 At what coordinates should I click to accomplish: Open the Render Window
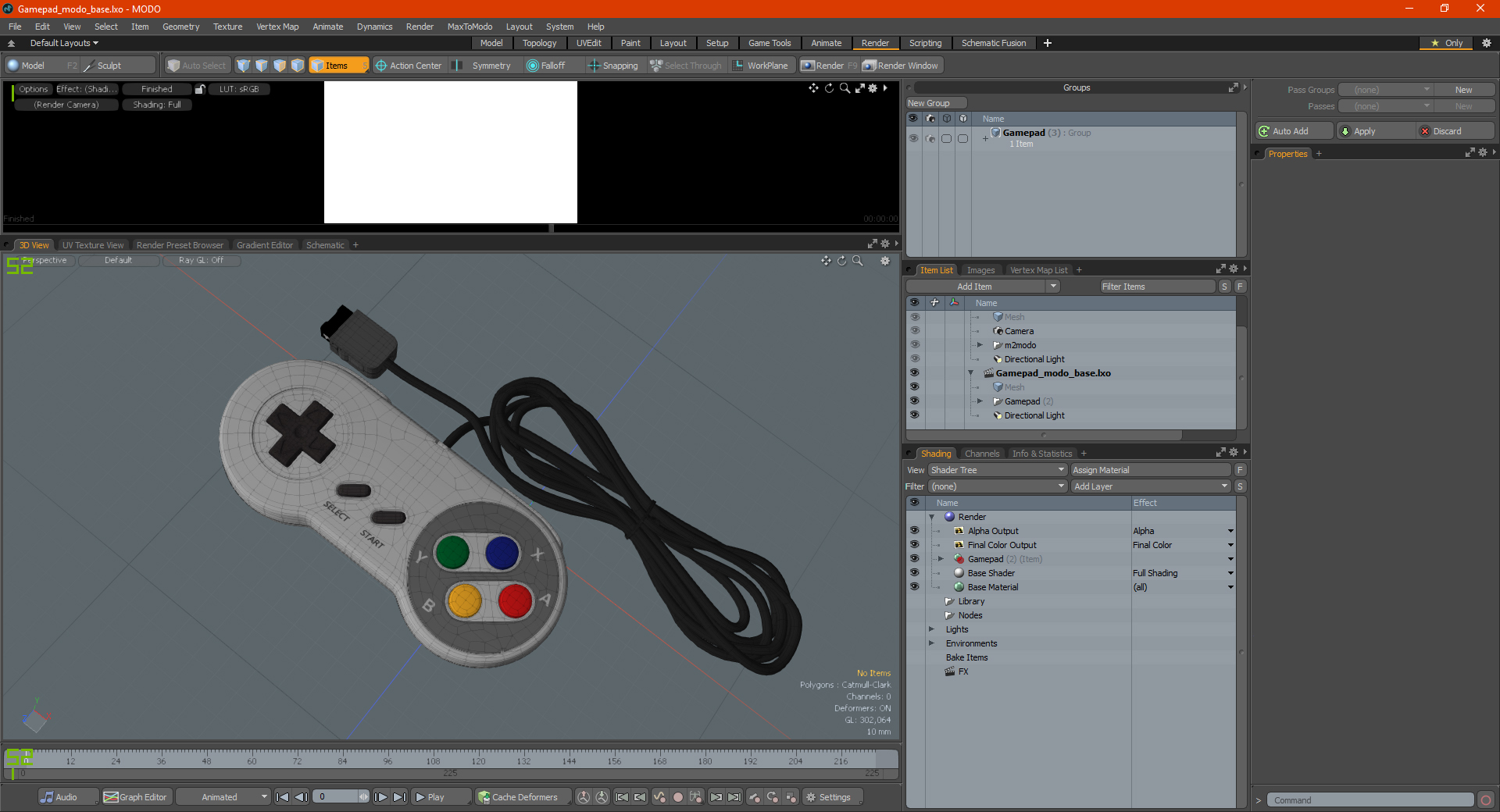click(901, 66)
